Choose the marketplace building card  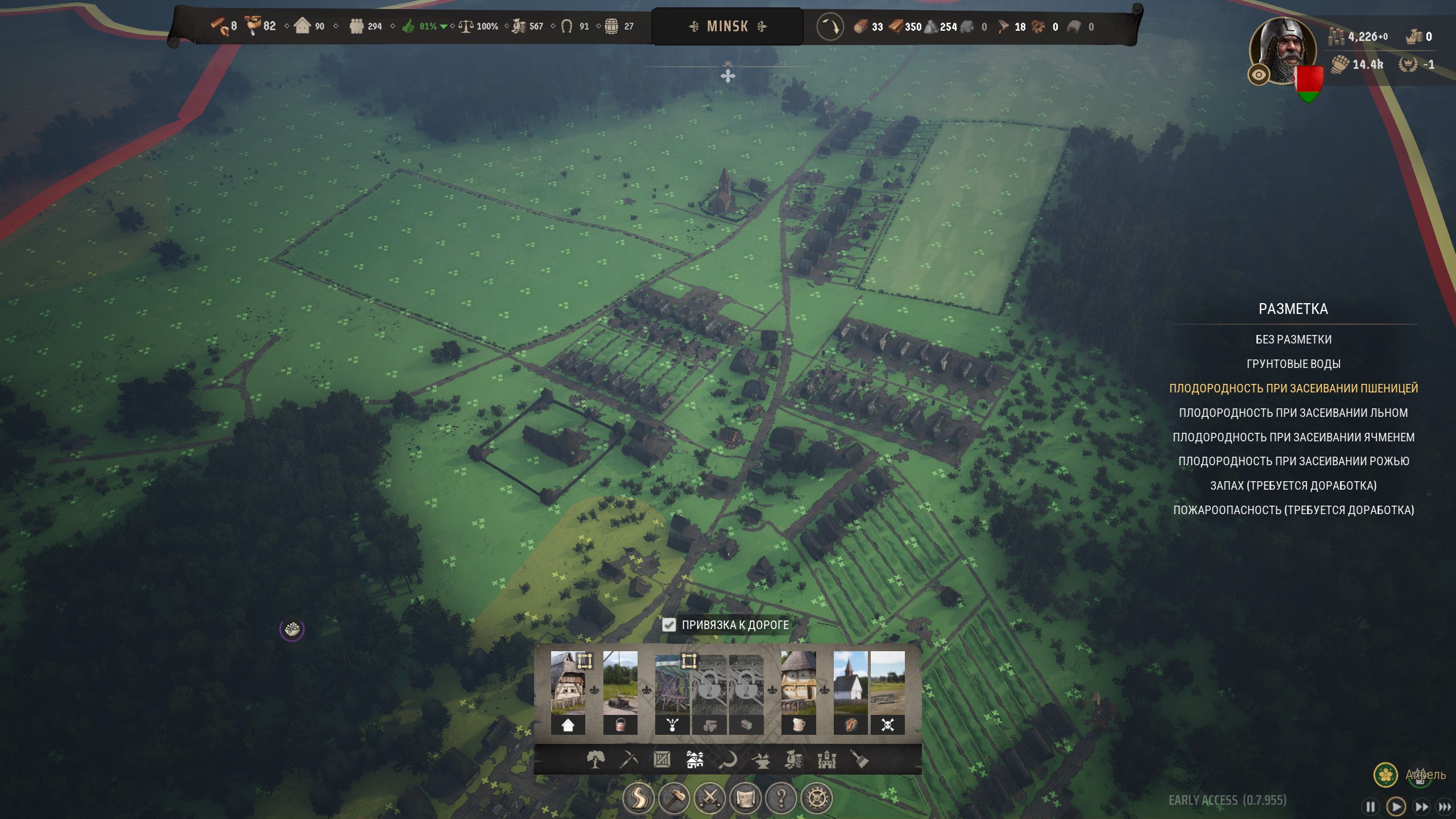[x=672, y=693]
